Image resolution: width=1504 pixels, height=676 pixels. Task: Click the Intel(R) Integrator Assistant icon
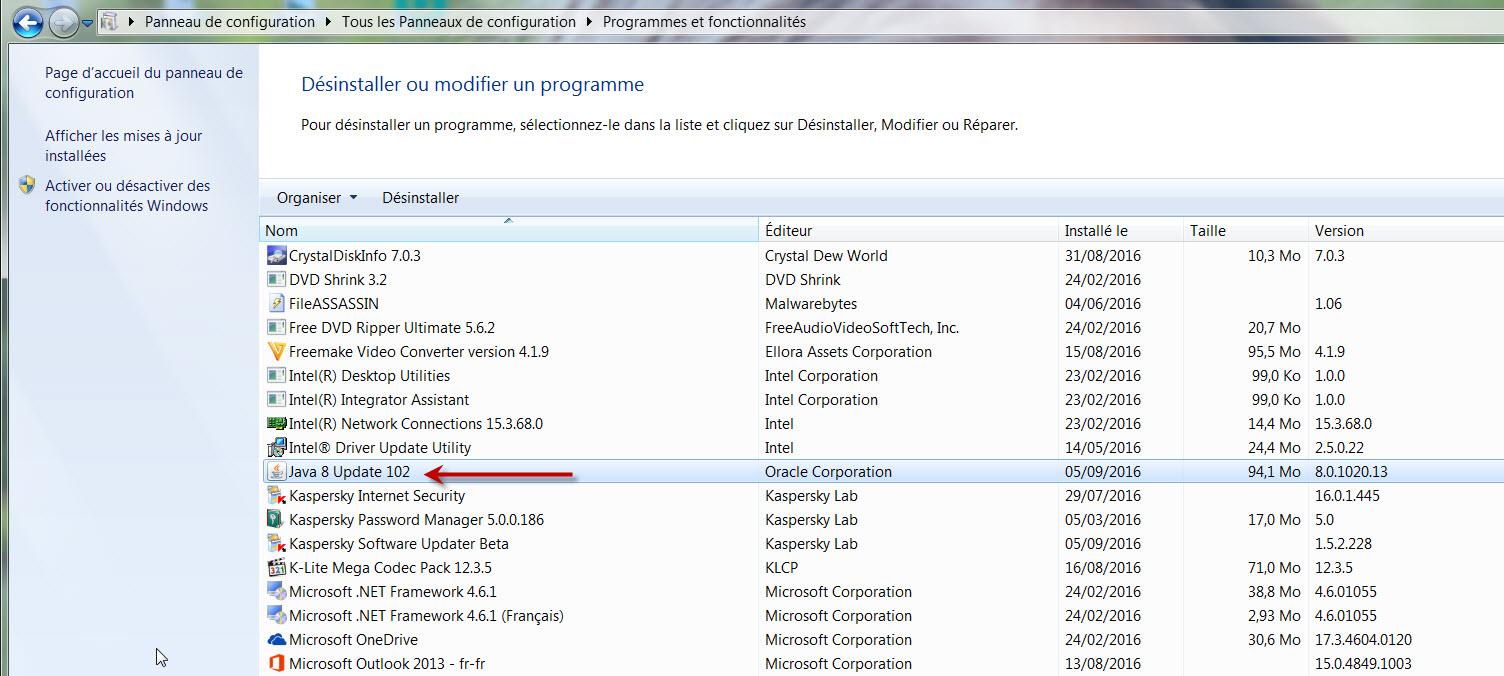point(277,399)
